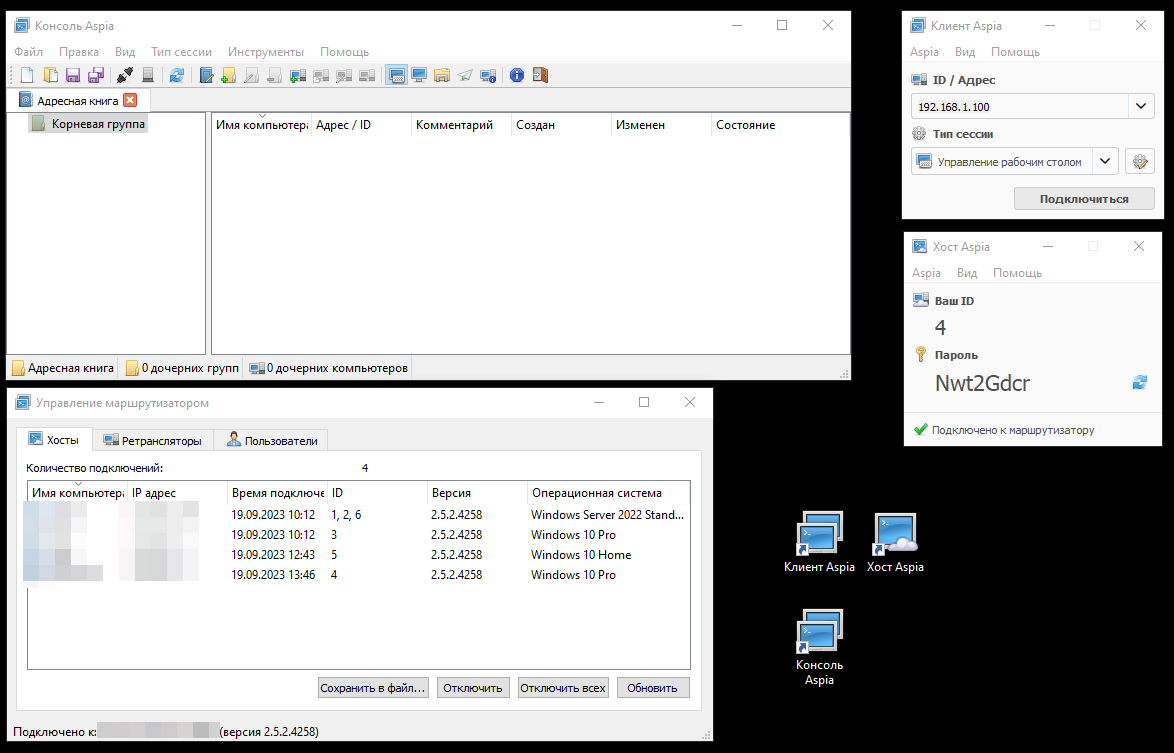Expand the ID / Адрес address dropdown
This screenshot has height=753, width=1174.
pos(1141,106)
